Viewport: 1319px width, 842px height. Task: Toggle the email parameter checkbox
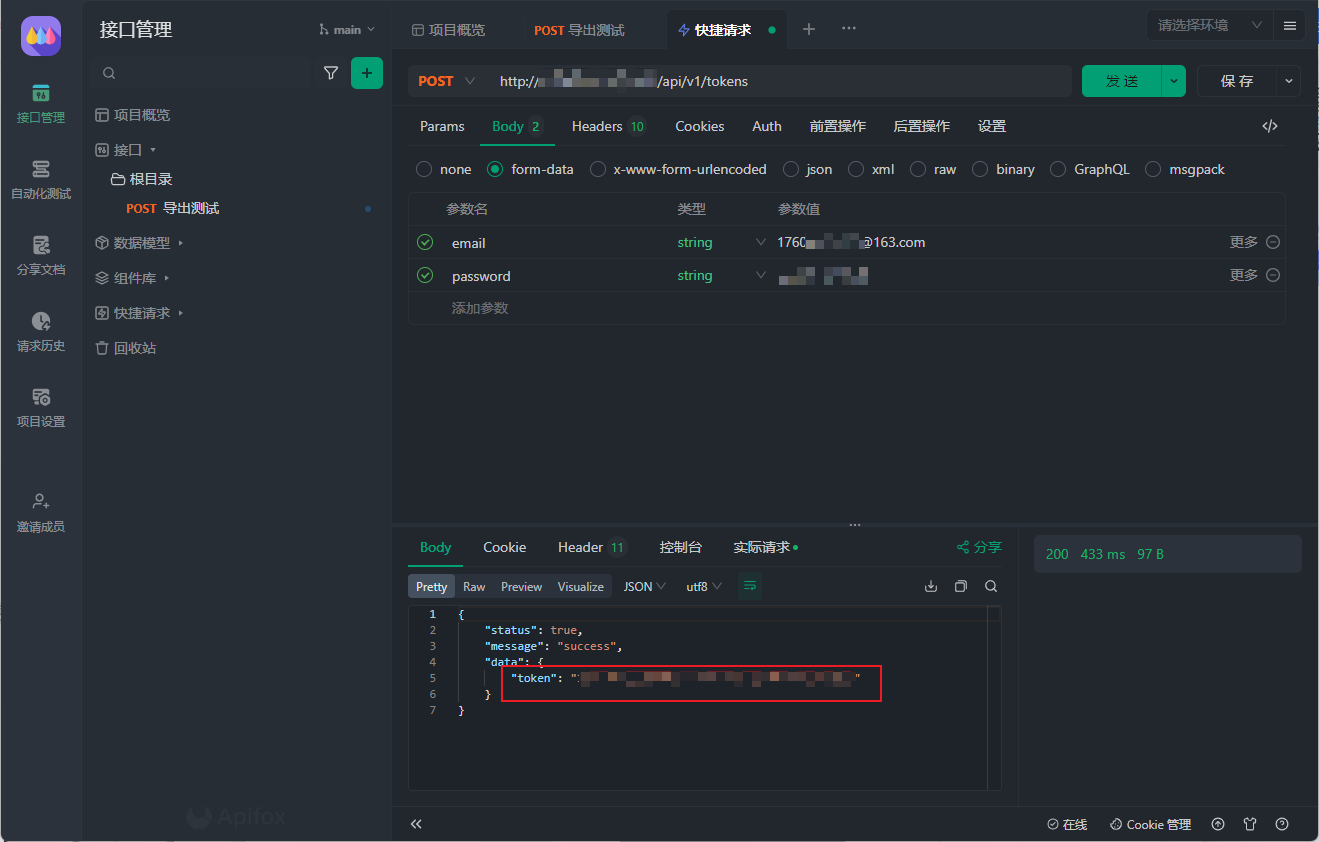tap(425, 242)
